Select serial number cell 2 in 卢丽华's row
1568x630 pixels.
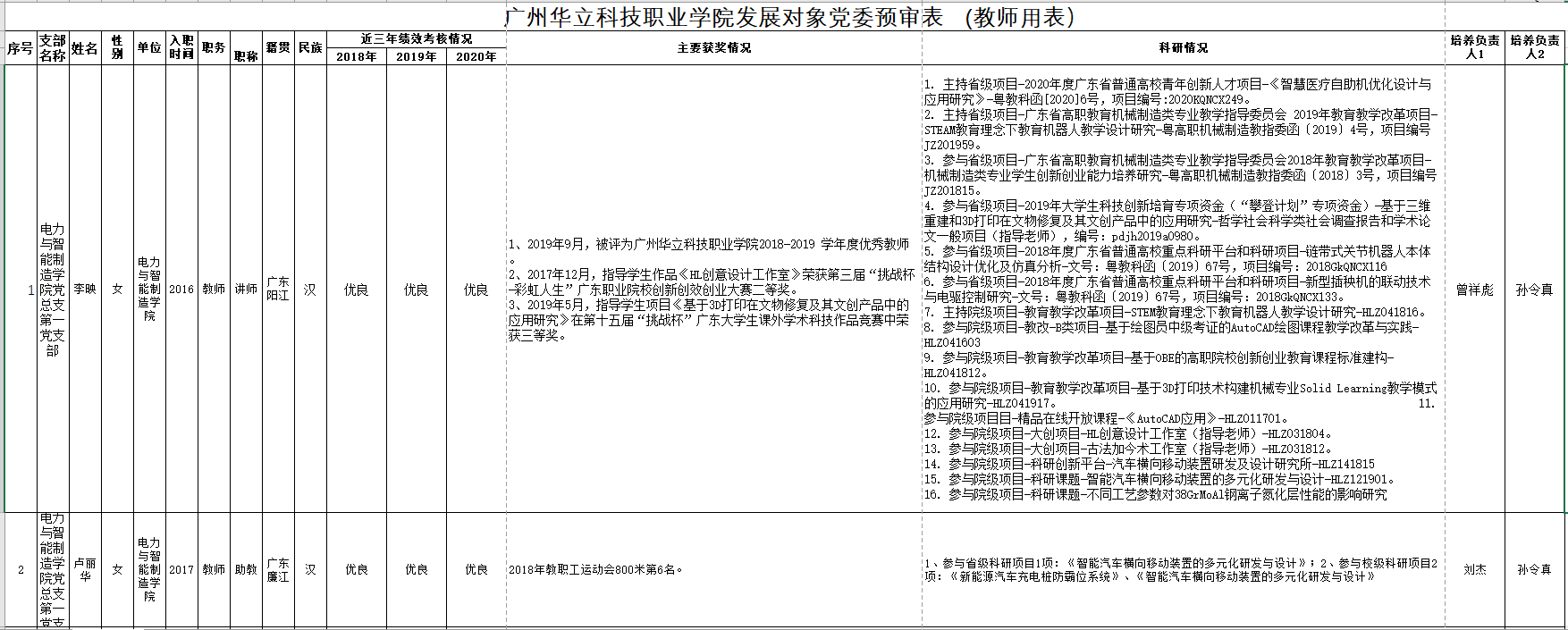pos(21,570)
